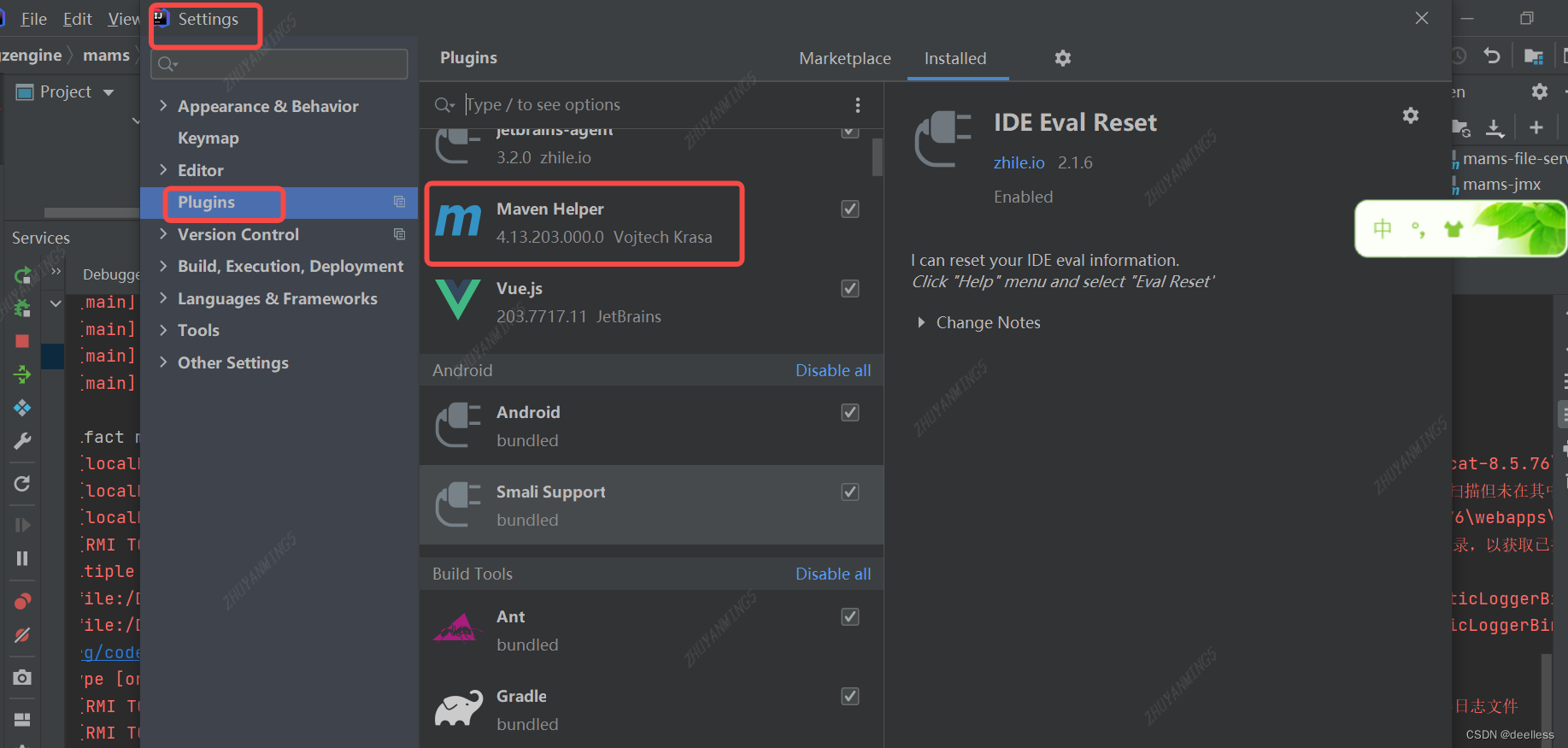Open the IDE Eval Reset plugin gear menu

tap(1411, 115)
